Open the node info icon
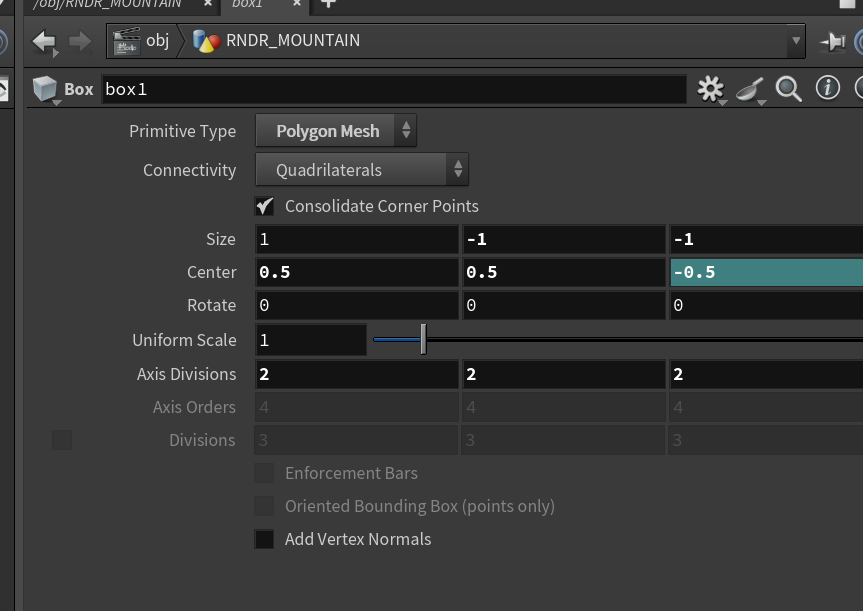 827,88
